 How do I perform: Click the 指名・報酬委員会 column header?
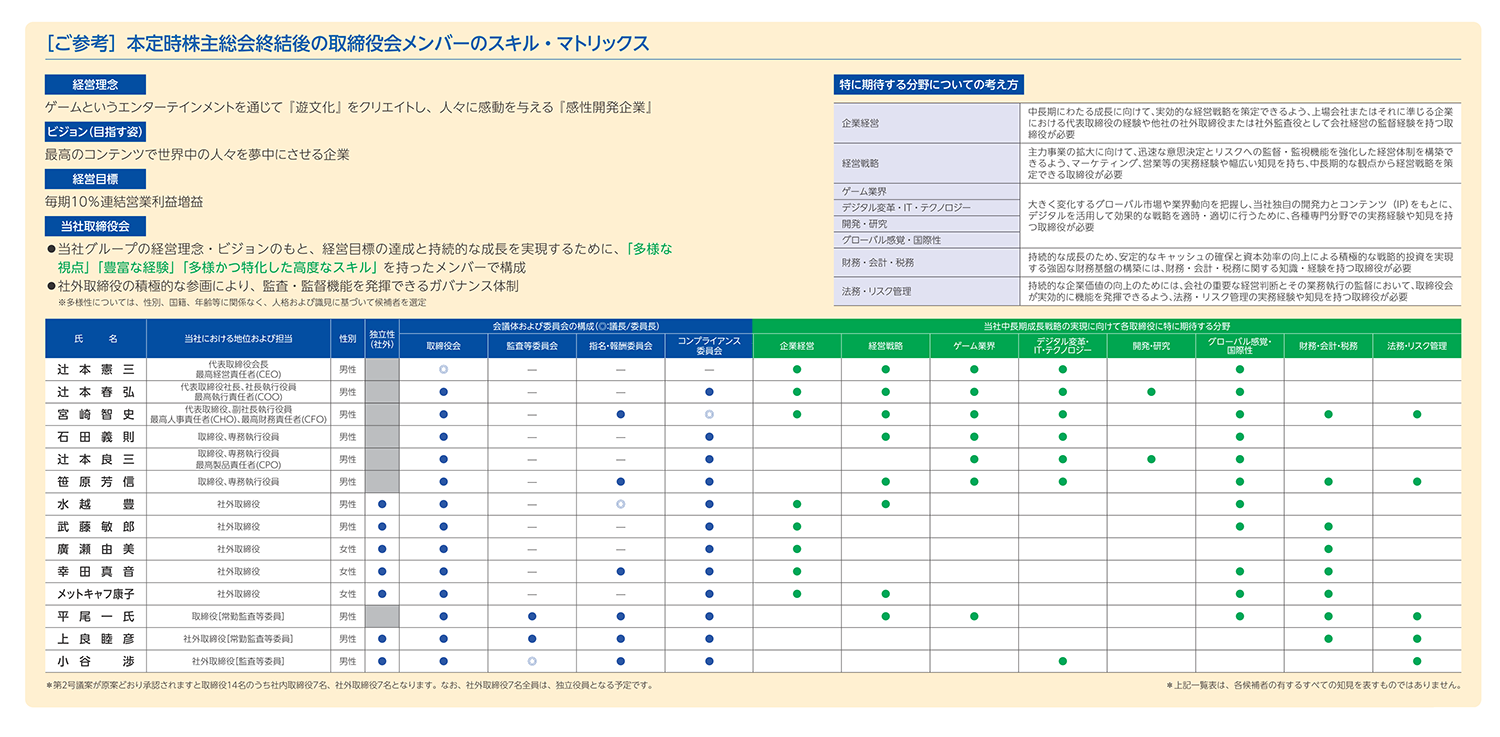point(620,346)
